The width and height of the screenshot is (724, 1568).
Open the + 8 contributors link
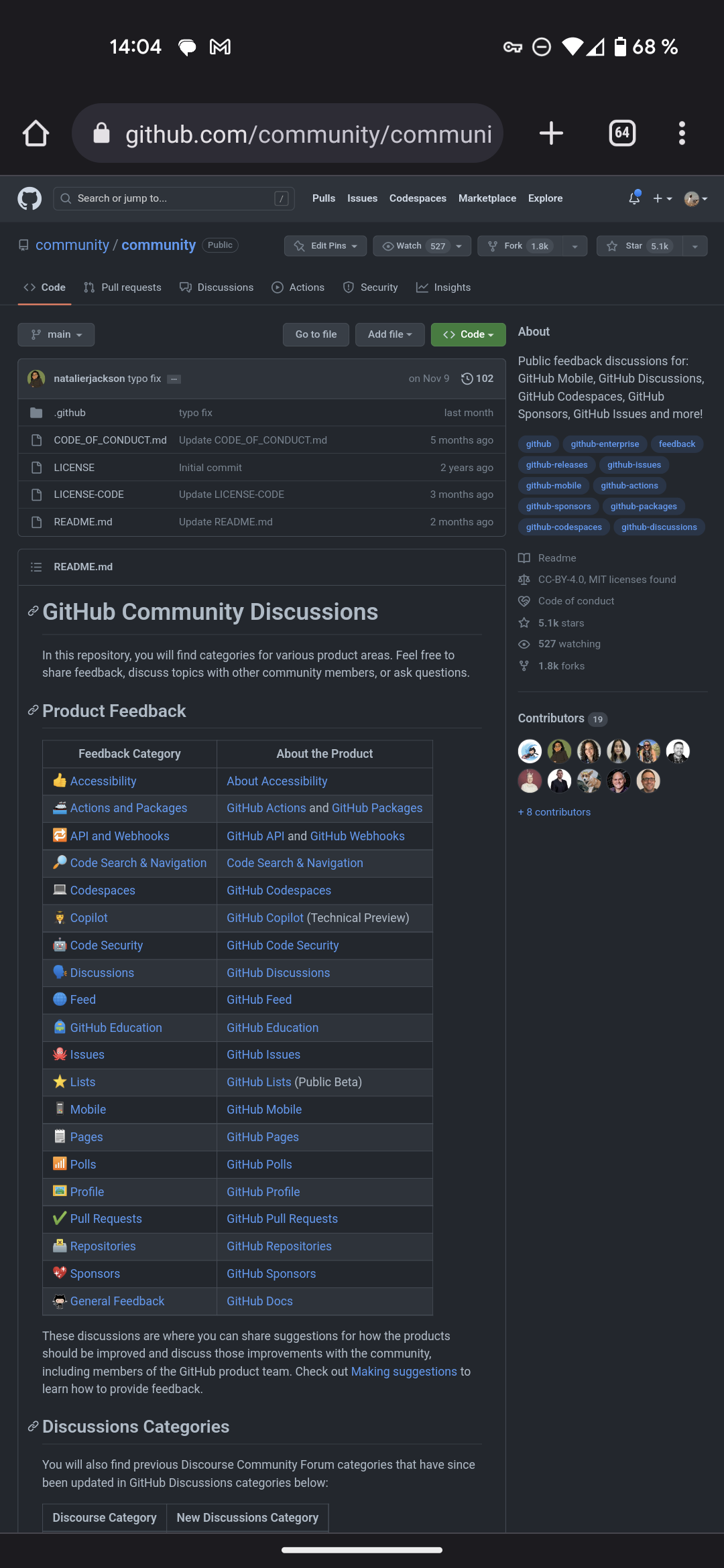coord(554,812)
